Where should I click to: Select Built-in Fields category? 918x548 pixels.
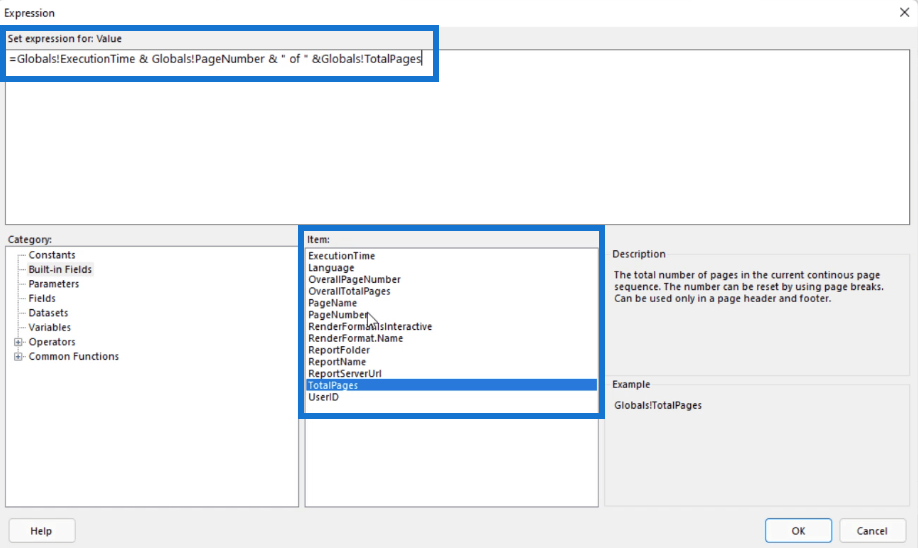pos(60,269)
